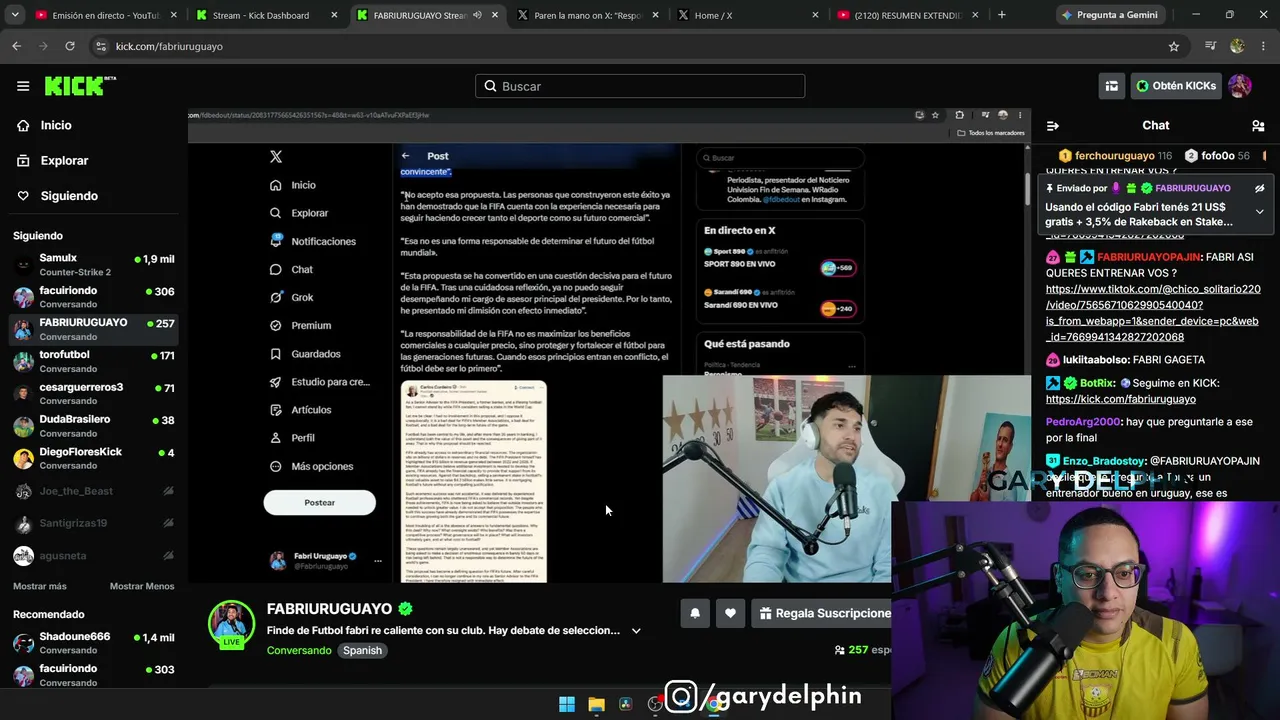This screenshot has height=720, width=1280.
Task: Open Chrome media controls icon
Action: point(1211,46)
